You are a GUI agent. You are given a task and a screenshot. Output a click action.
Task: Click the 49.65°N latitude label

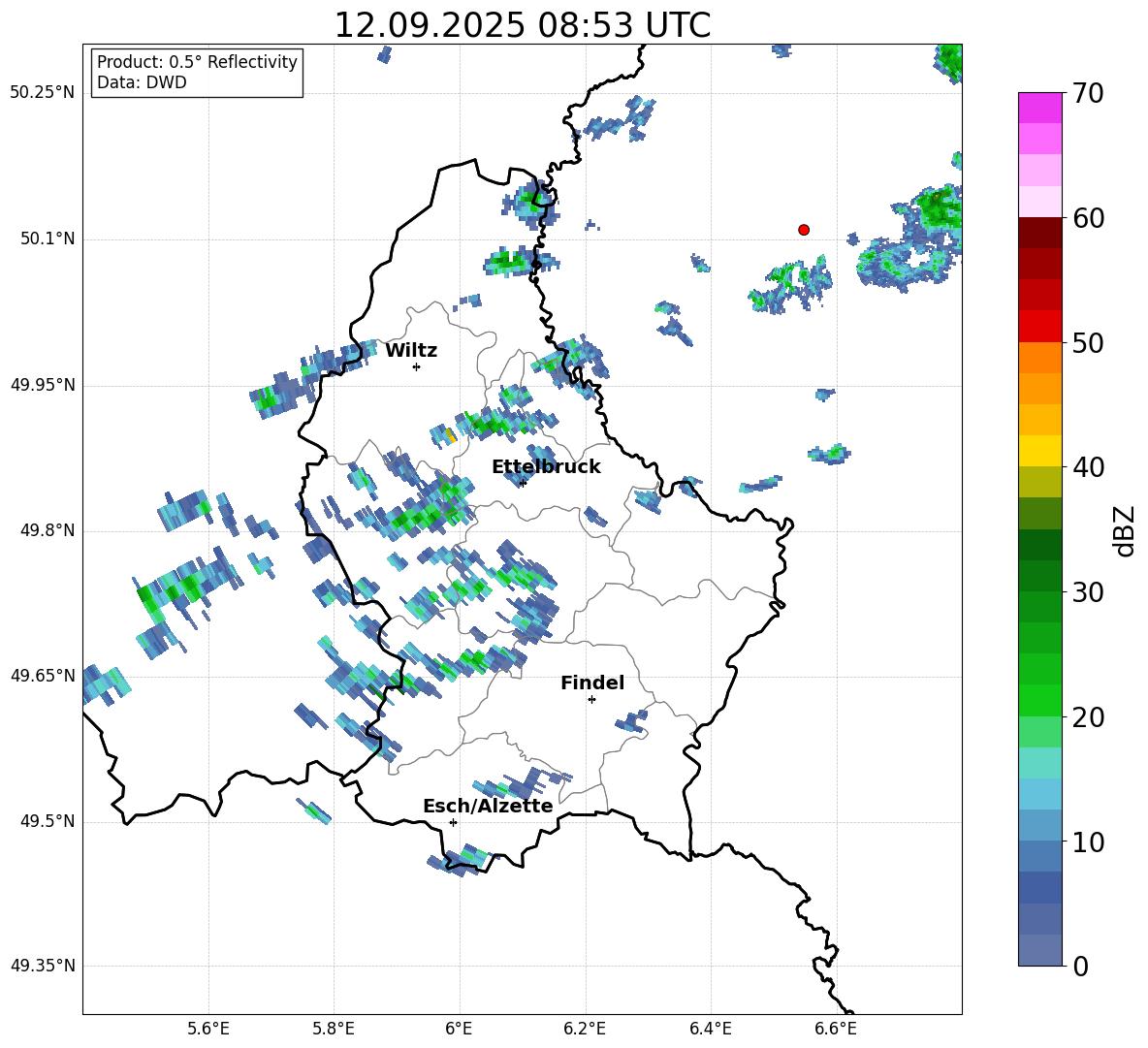pos(43,676)
